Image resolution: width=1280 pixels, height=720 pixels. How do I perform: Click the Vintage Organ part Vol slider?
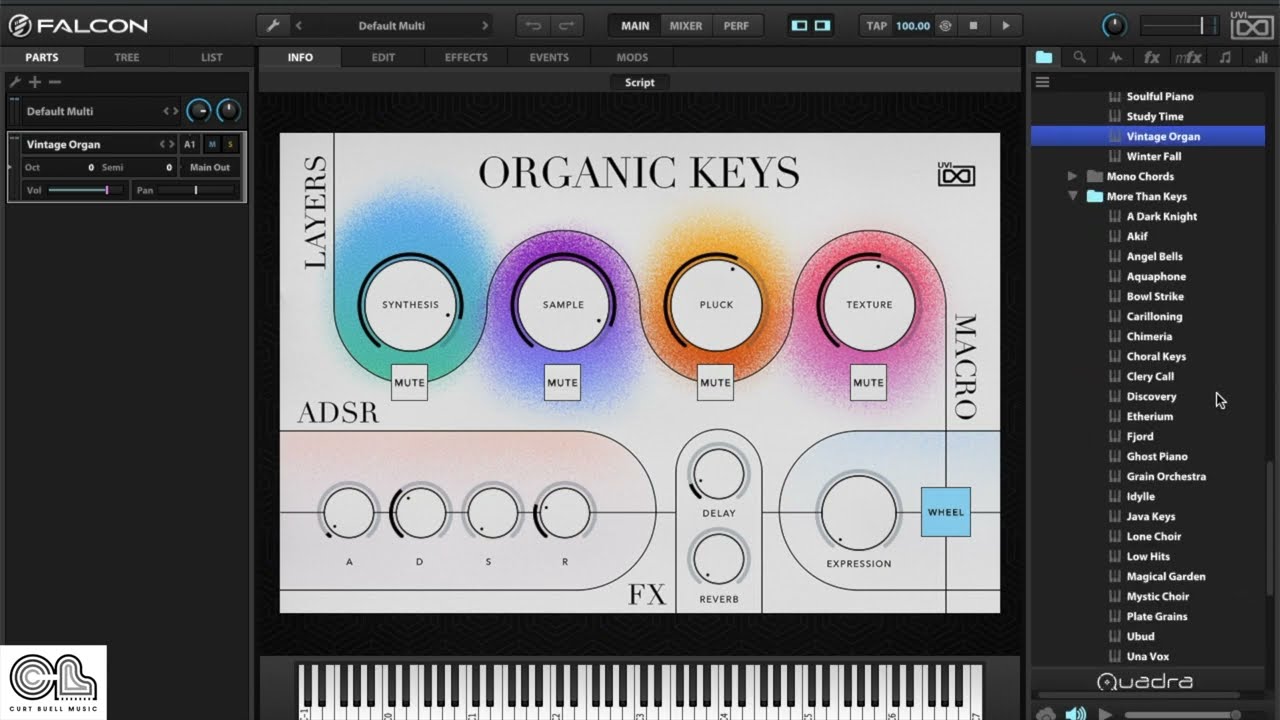coord(85,190)
